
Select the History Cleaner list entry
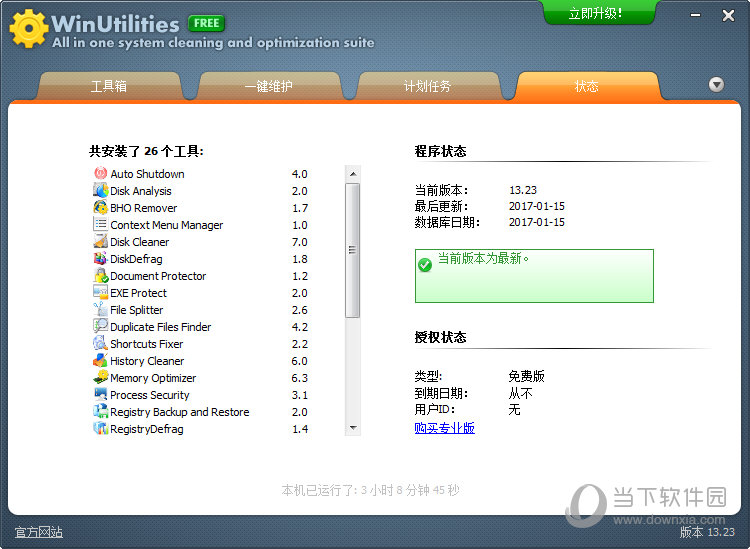point(201,361)
